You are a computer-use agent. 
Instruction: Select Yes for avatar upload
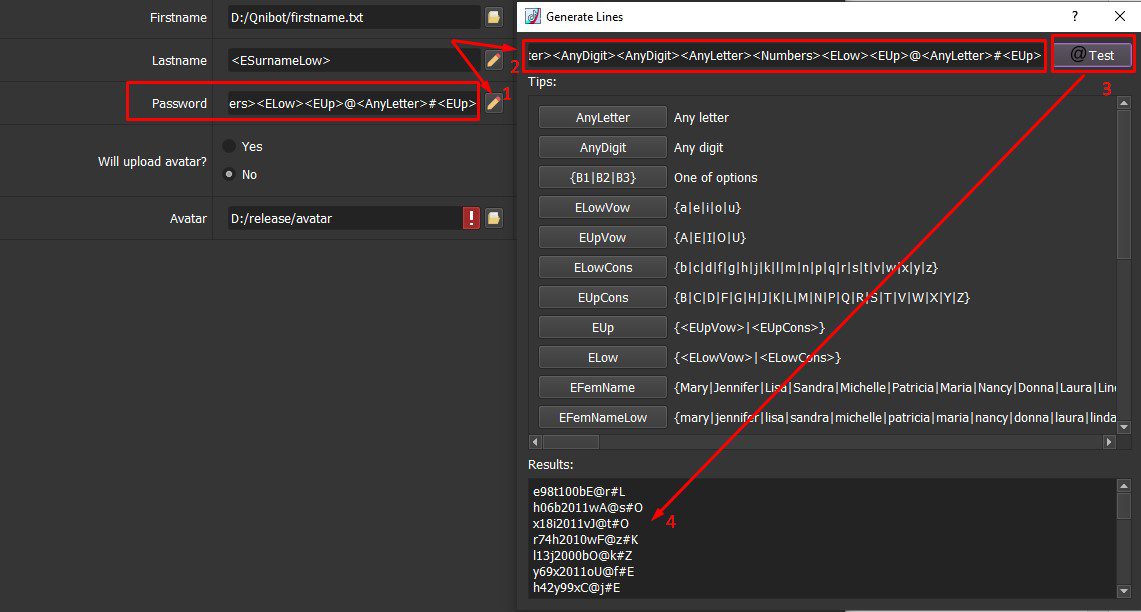coord(229,146)
